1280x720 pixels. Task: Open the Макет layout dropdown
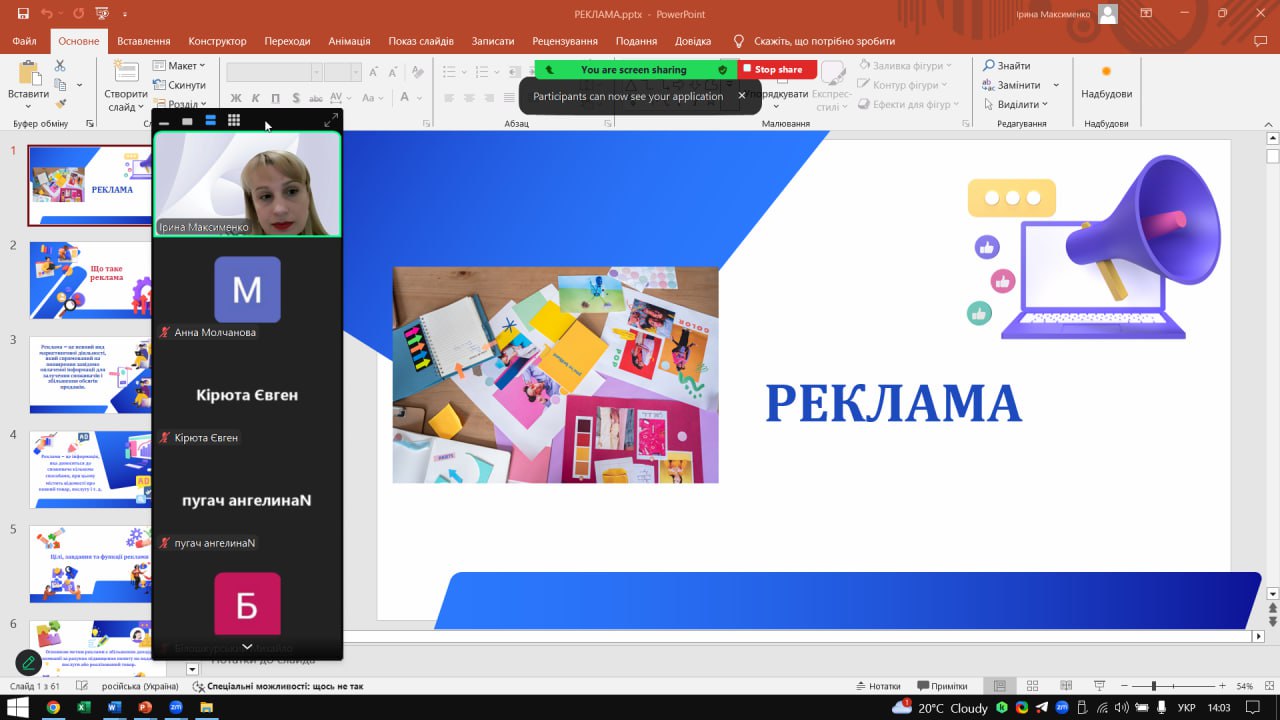click(180, 66)
